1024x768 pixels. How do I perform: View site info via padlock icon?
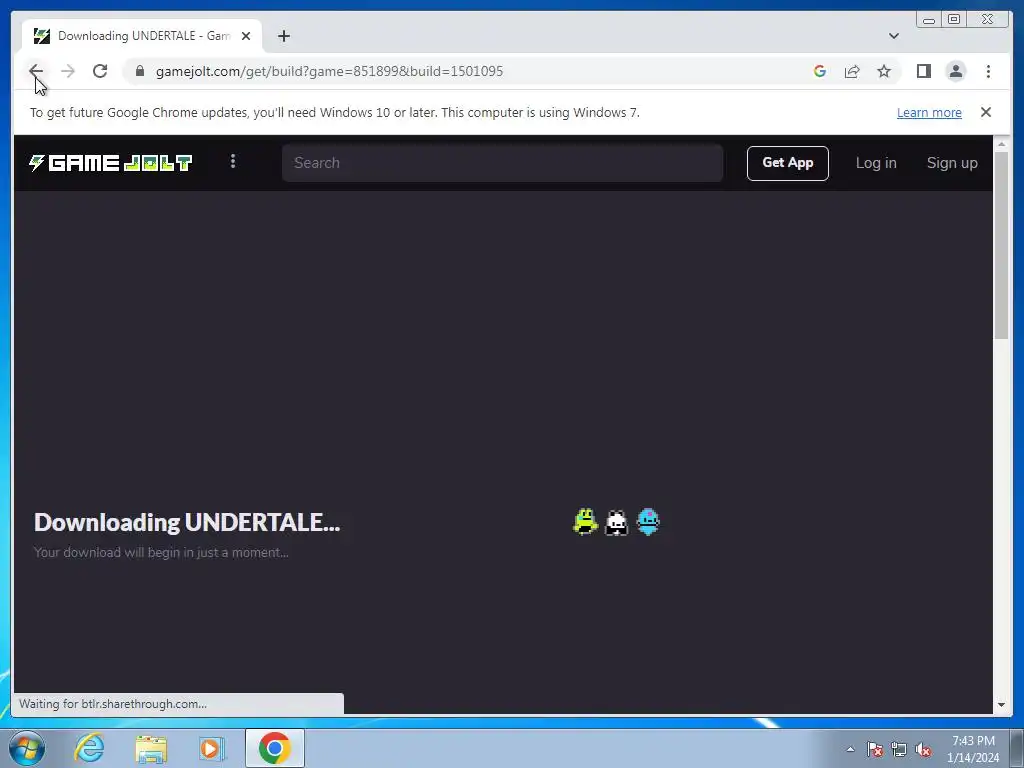[140, 71]
